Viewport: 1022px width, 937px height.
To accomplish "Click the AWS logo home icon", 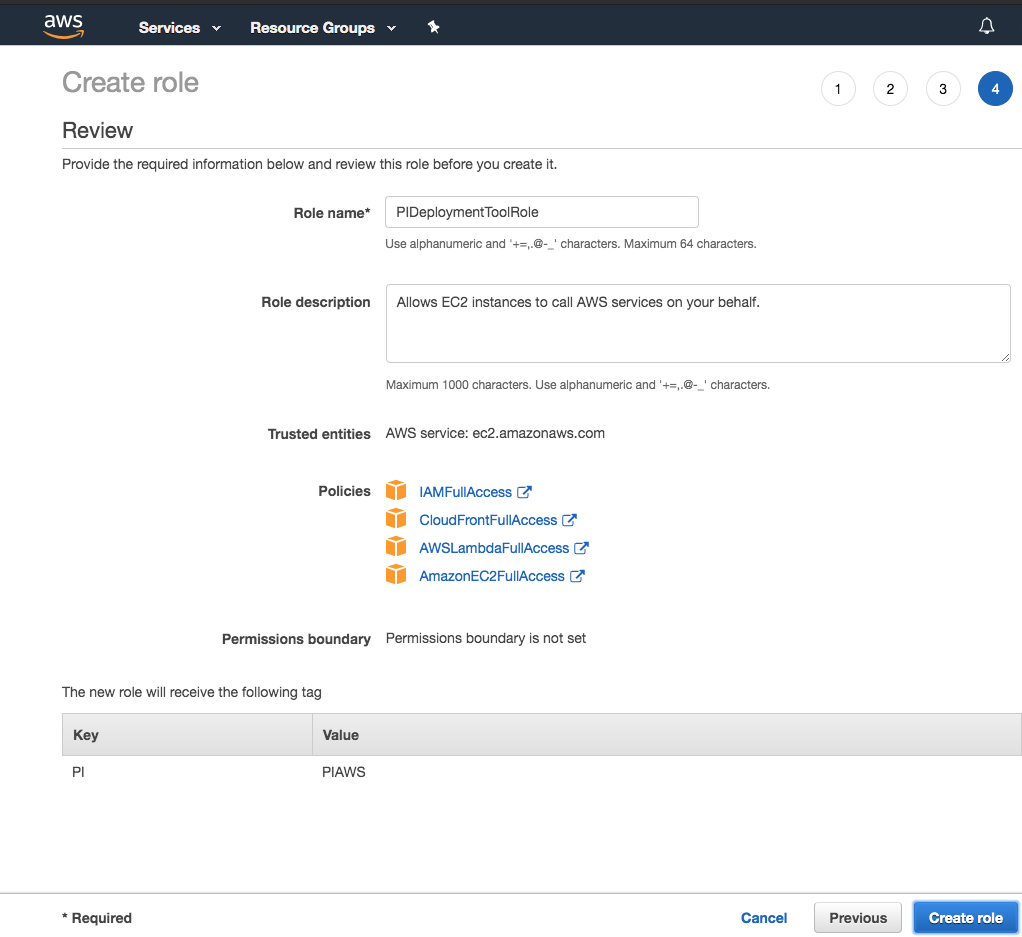I will [x=63, y=27].
